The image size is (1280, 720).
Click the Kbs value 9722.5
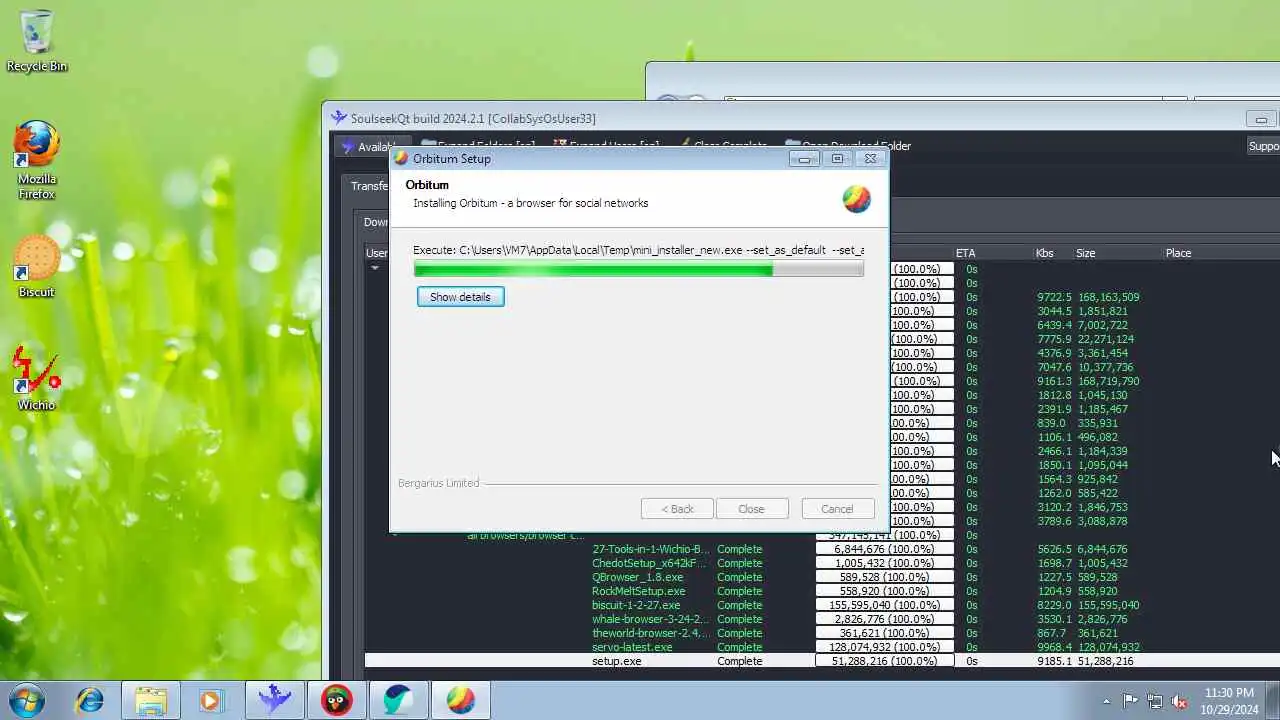pyautogui.click(x=1054, y=297)
